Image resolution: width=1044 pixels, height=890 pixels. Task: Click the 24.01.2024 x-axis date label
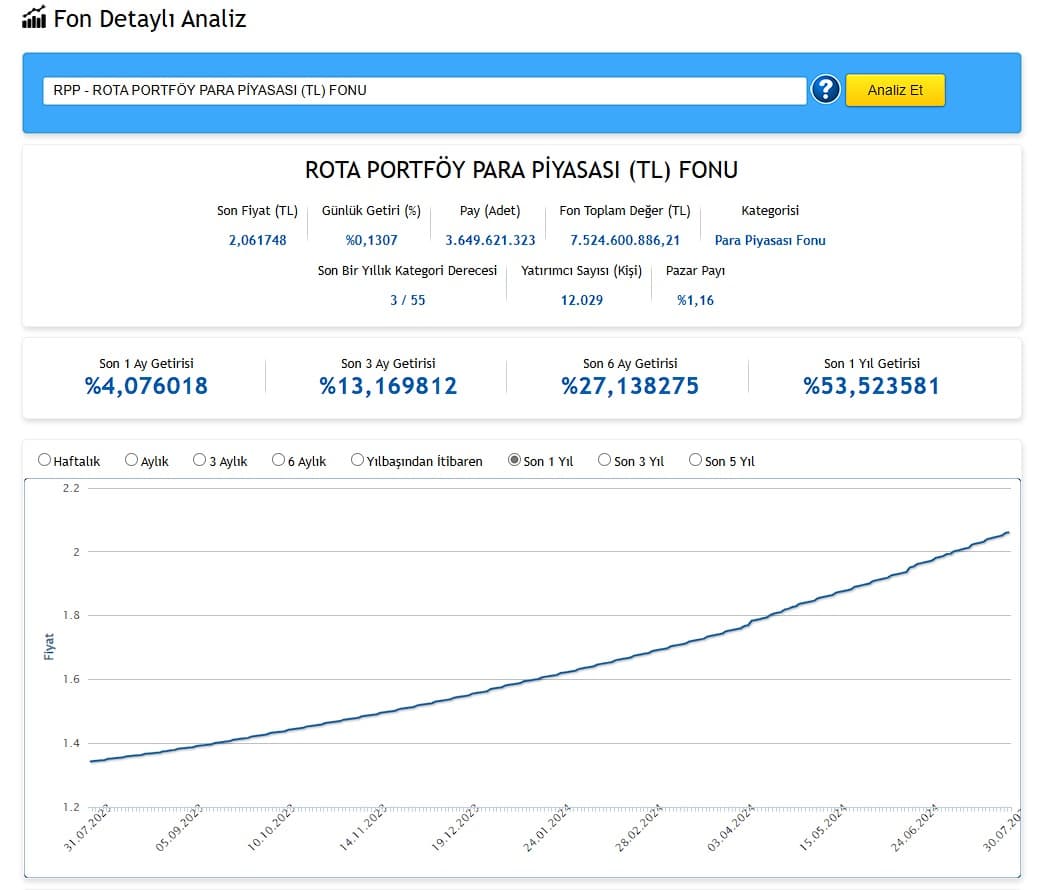coord(547,828)
